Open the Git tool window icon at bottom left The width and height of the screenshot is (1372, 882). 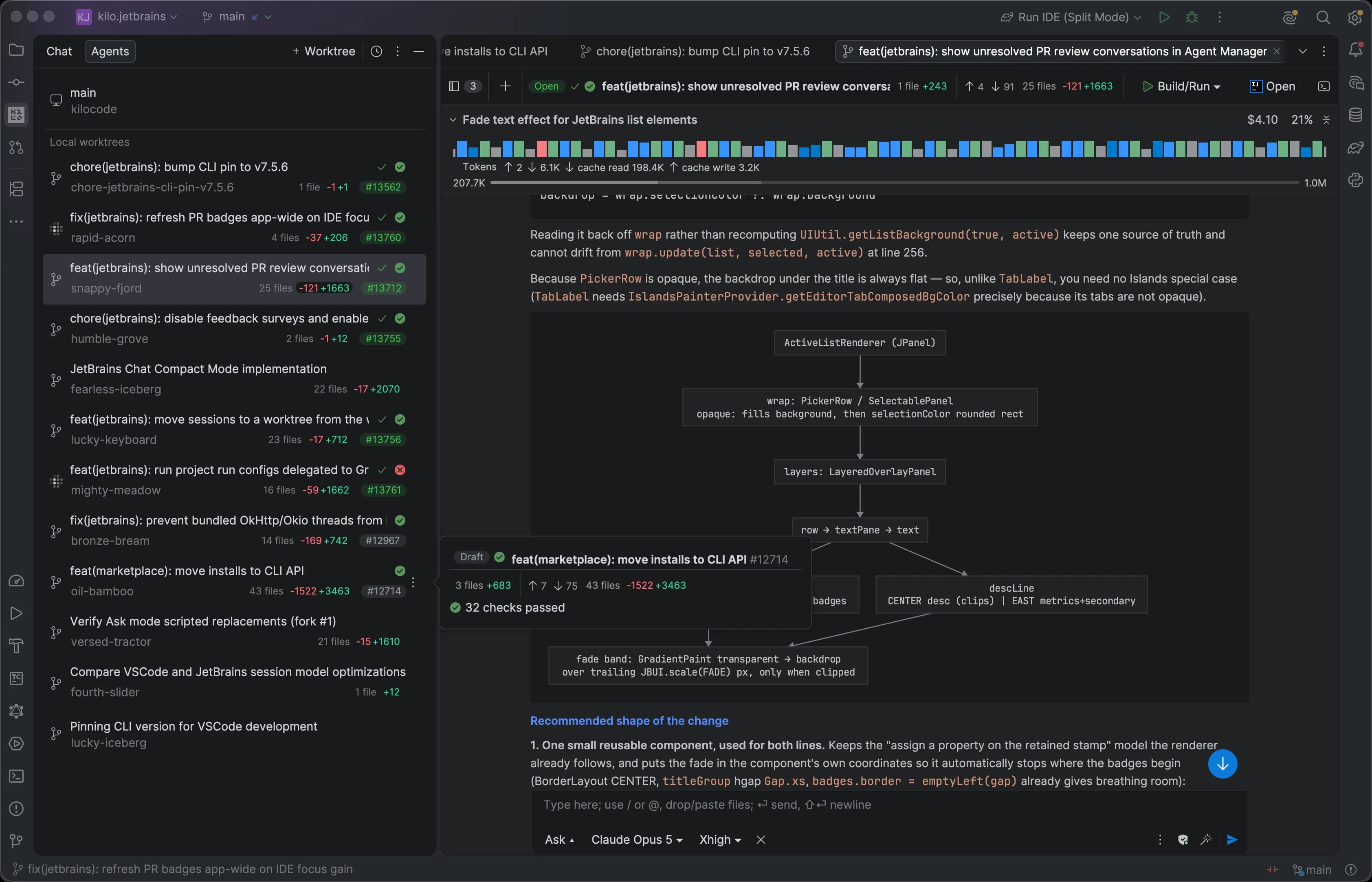[16, 841]
